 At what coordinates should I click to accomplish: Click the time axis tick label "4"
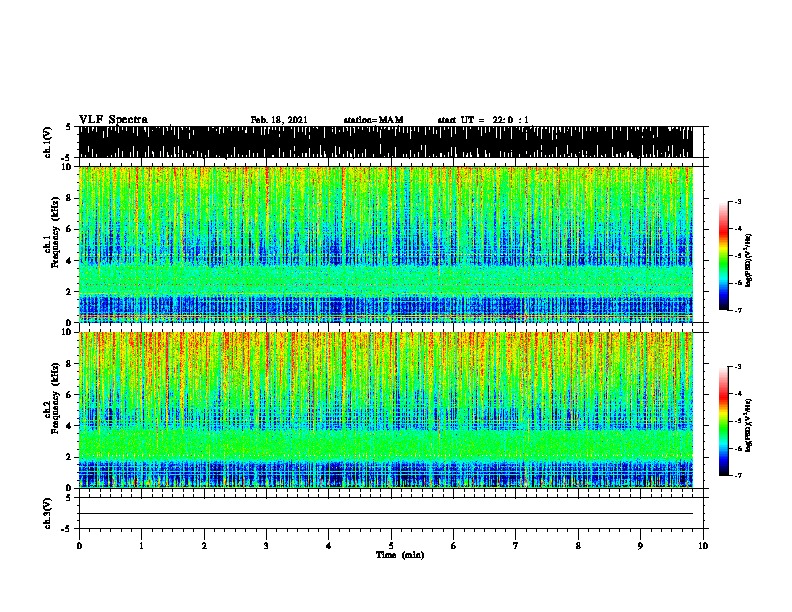coord(329,546)
